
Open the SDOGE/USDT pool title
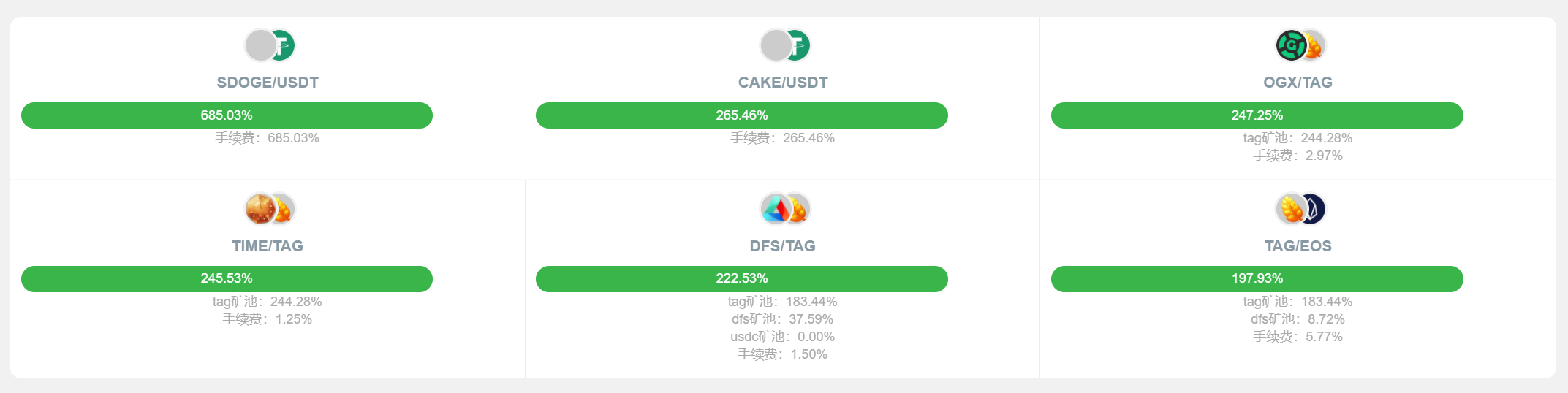268,83
